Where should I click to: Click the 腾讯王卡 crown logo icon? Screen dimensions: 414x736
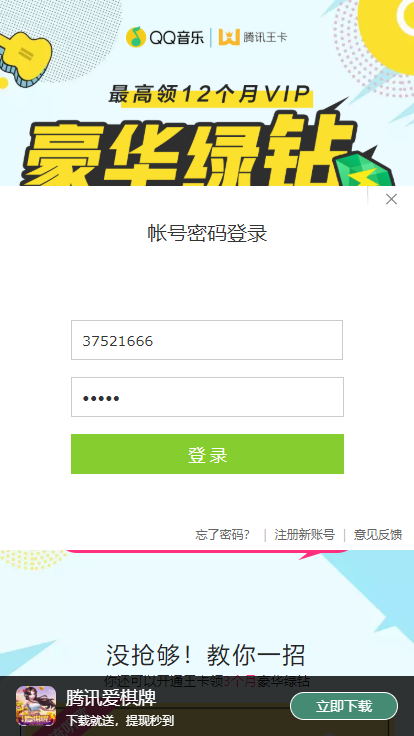pos(229,37)
